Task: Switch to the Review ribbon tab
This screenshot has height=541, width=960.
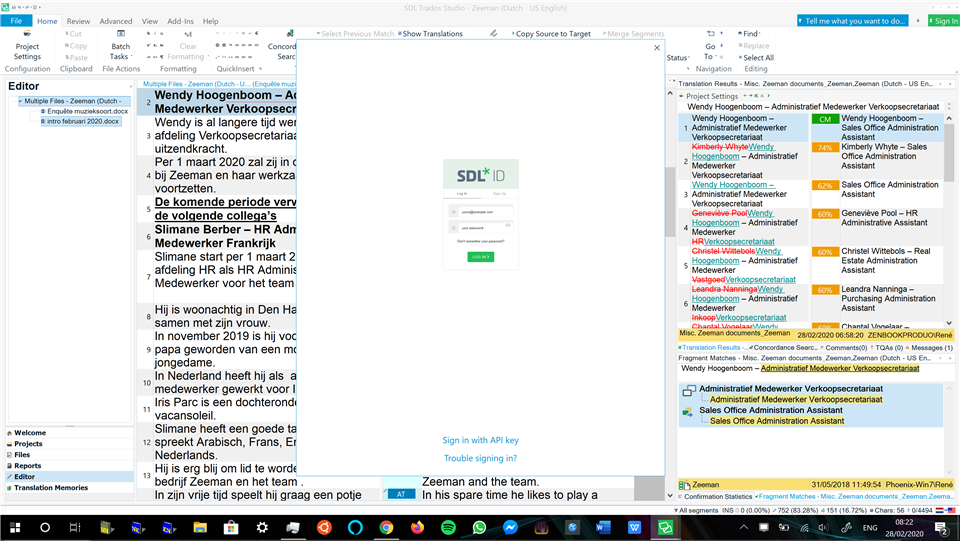Action: click(78, 21)
